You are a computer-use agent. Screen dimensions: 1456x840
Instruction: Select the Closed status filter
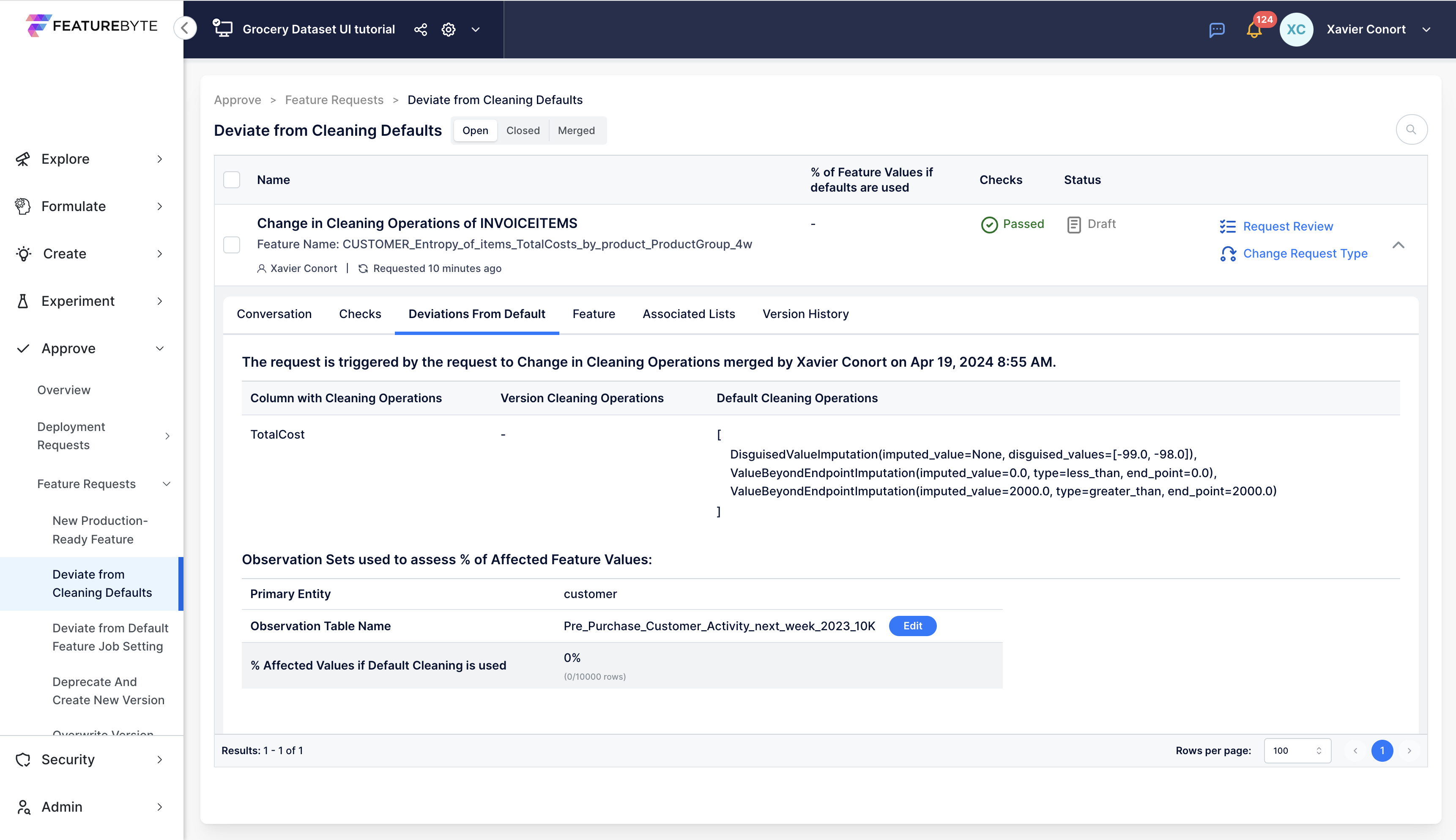point(523,130)
